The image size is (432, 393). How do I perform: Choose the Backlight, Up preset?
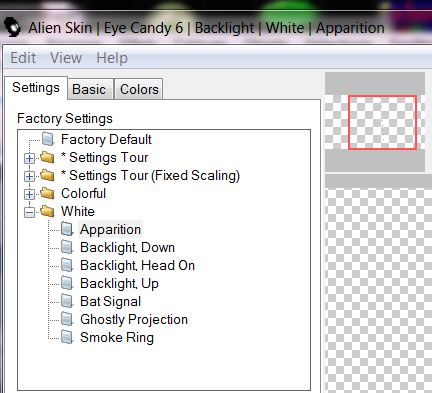pos(119,284)
